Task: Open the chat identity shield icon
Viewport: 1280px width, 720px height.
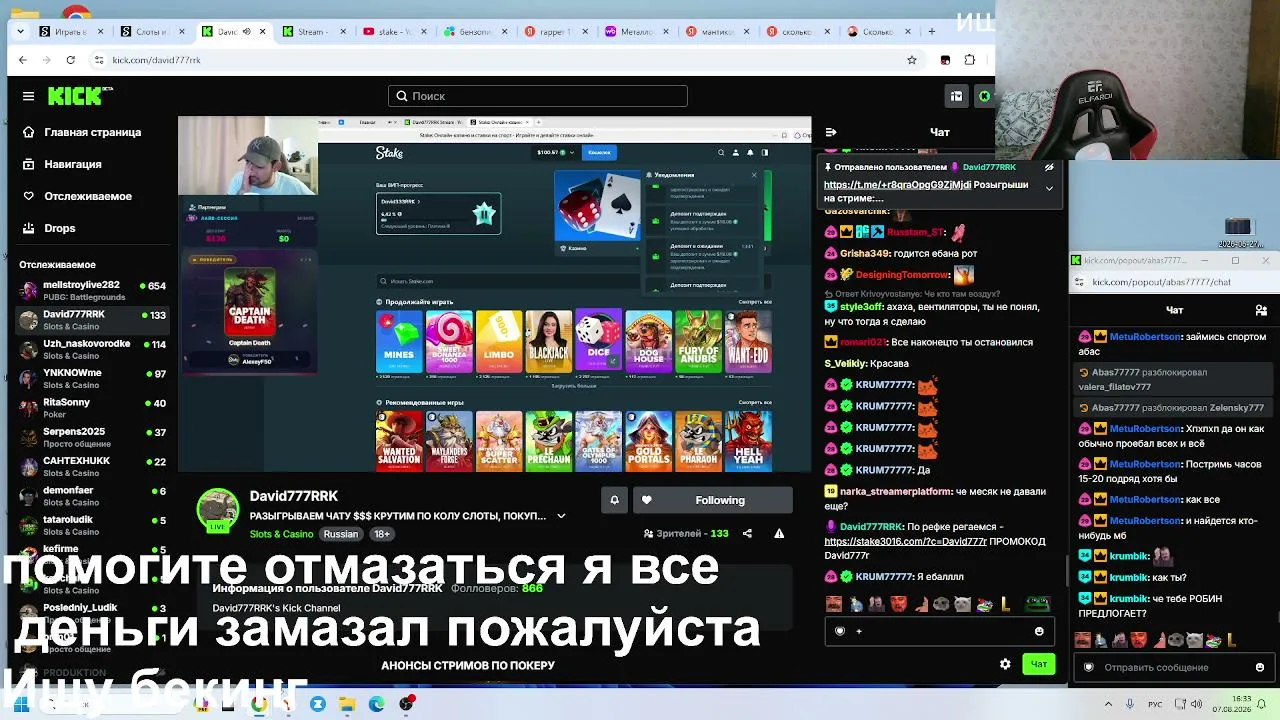Action: click(840, 631)
